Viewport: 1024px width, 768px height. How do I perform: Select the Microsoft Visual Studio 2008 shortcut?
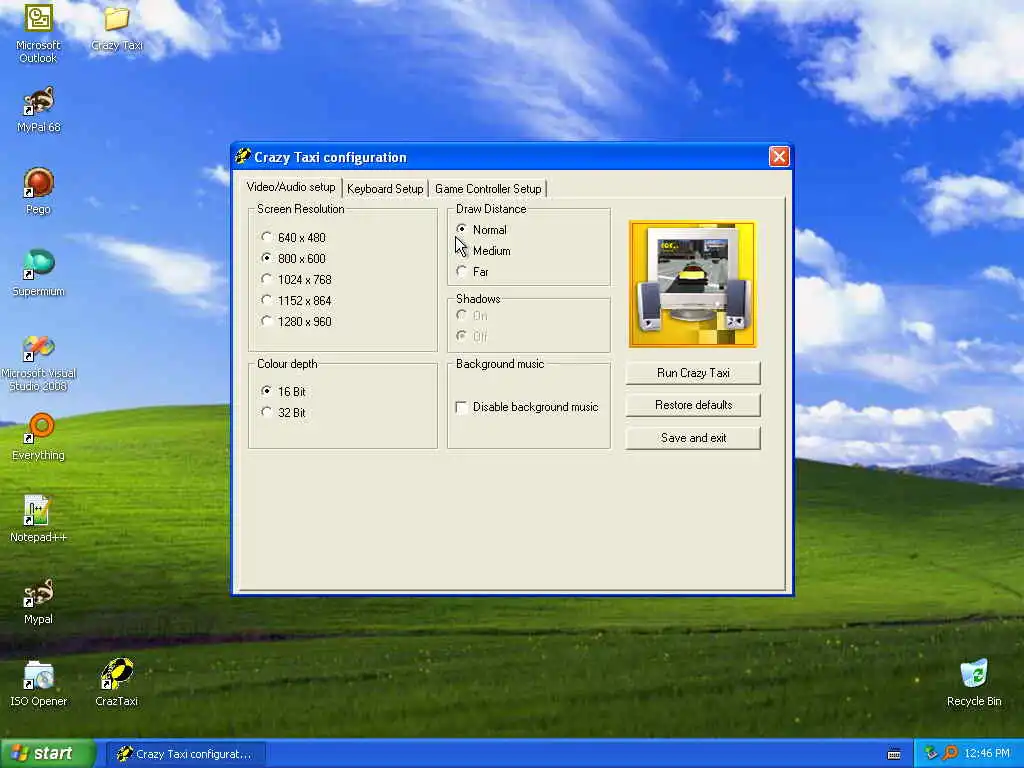38,362
